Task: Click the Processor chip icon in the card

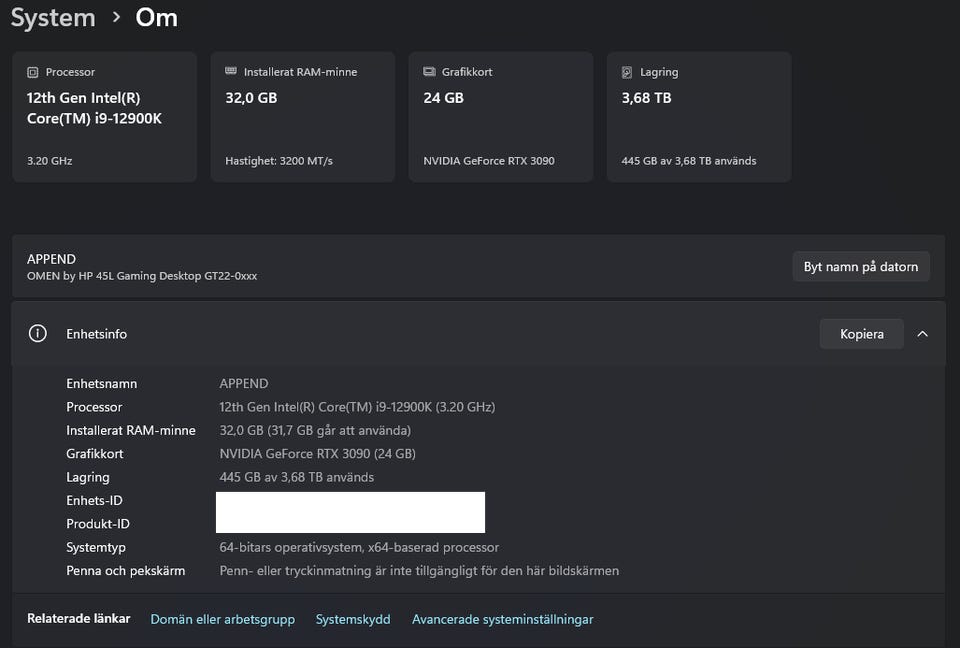Action: pyautogui.click(x=32, y=72)
